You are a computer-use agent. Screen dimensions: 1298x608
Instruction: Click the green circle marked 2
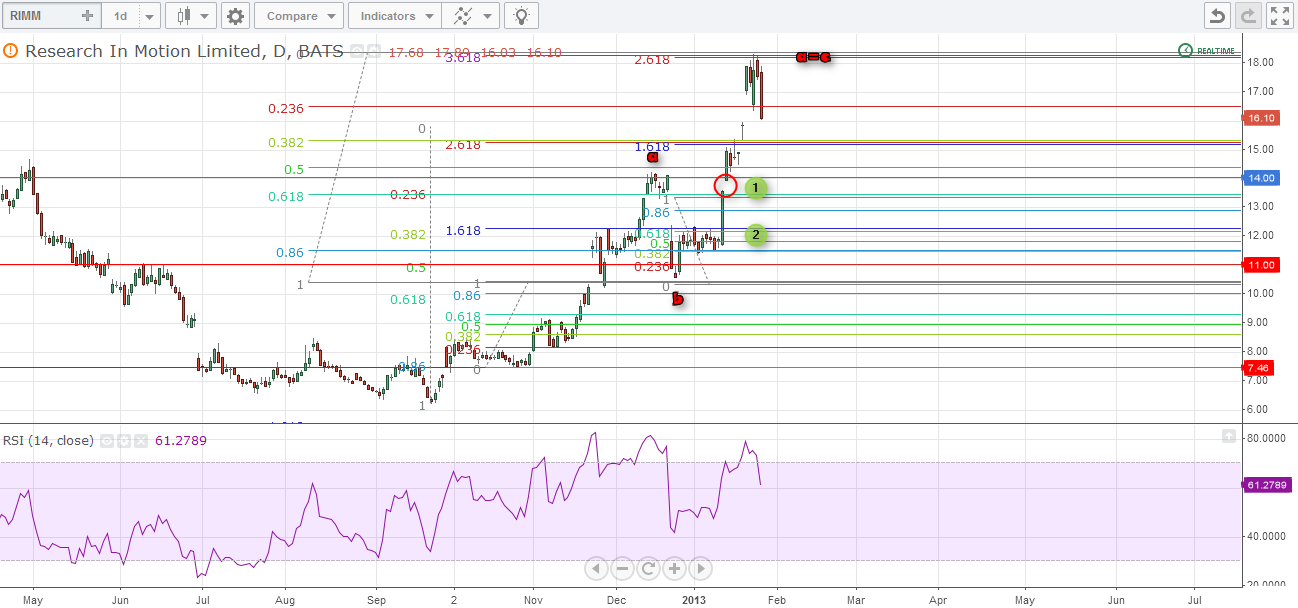click(756, 235)
